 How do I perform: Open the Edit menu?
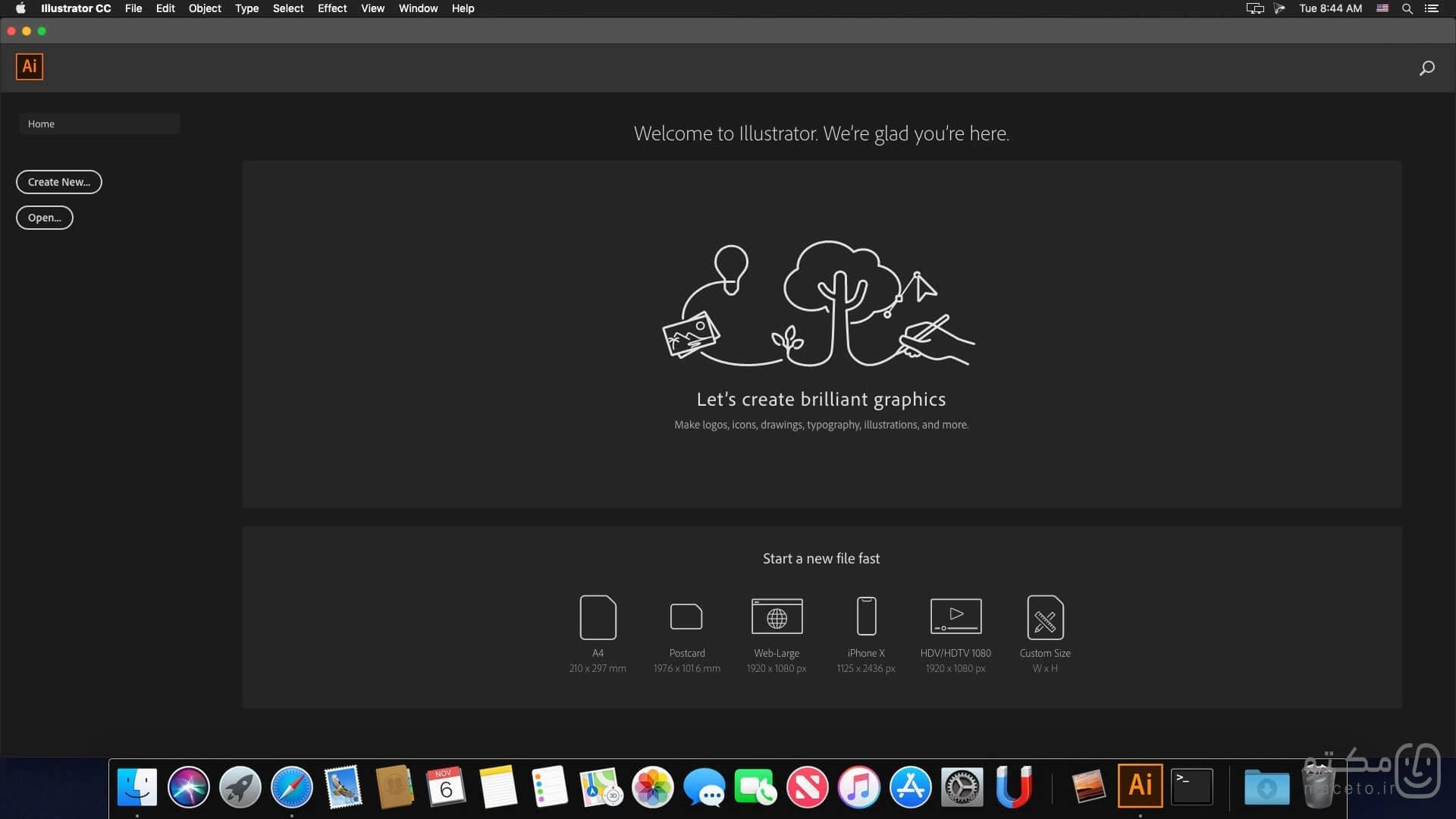coord(165,8)
